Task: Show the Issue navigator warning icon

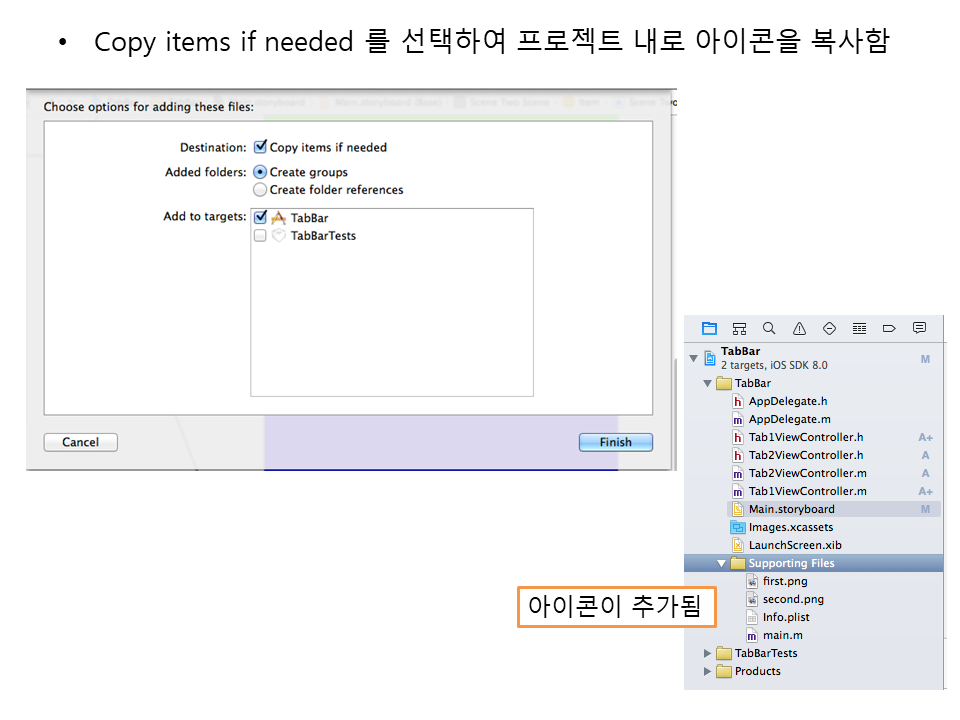Action: click(799, 328)
